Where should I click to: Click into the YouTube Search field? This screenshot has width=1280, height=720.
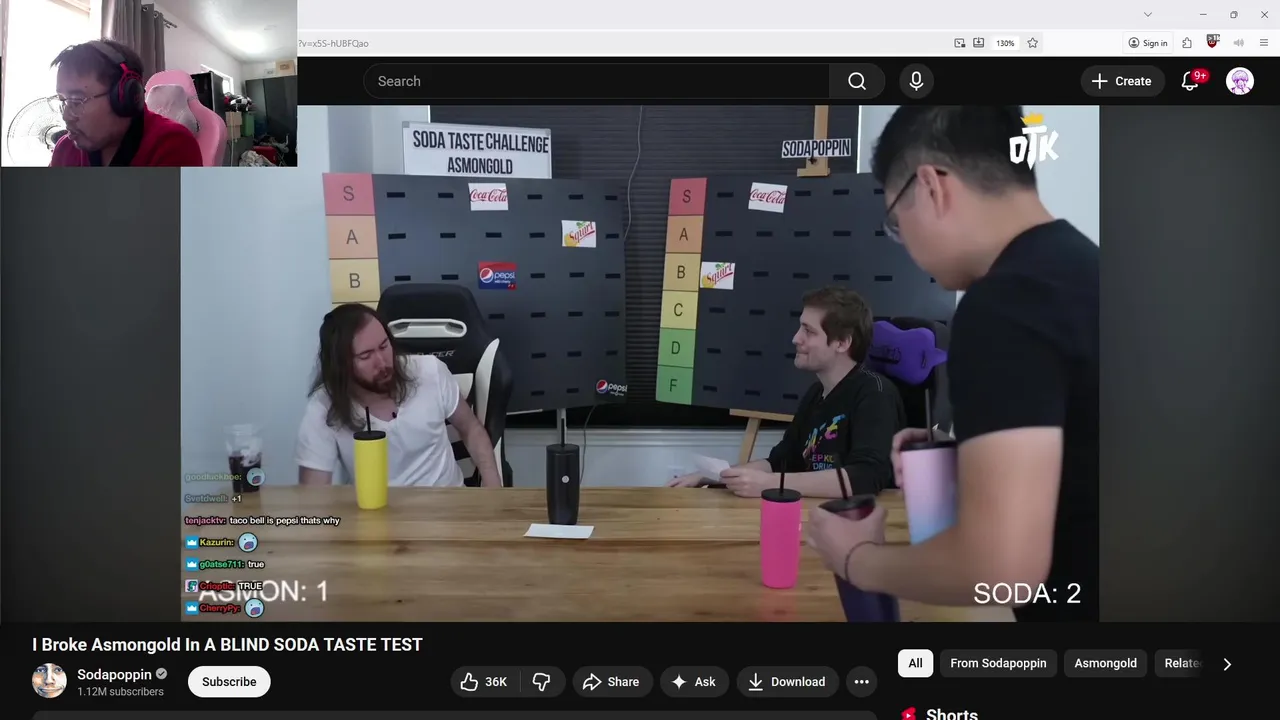(x=597, y=81)
